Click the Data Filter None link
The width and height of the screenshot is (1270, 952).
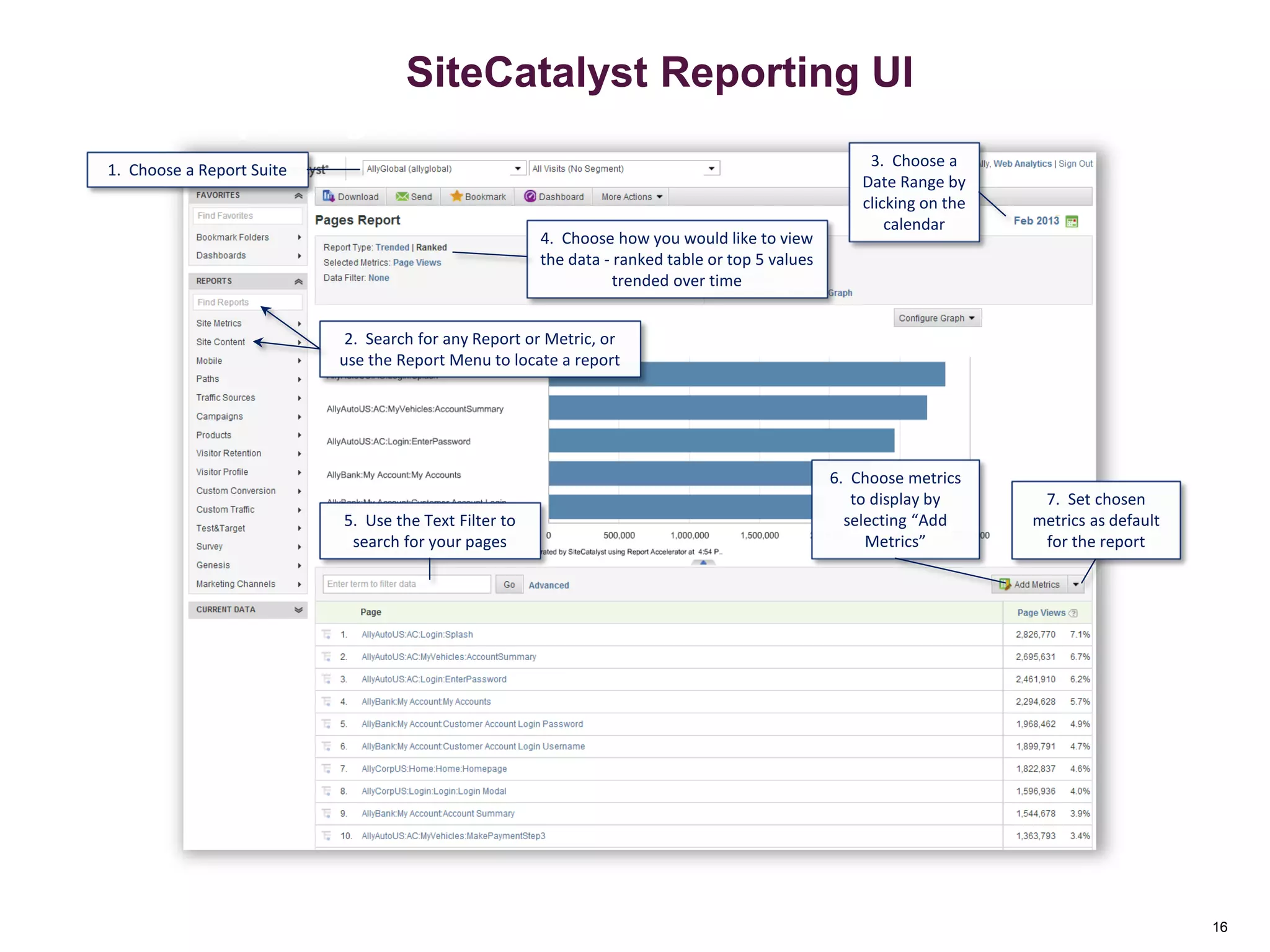(378, 278)
